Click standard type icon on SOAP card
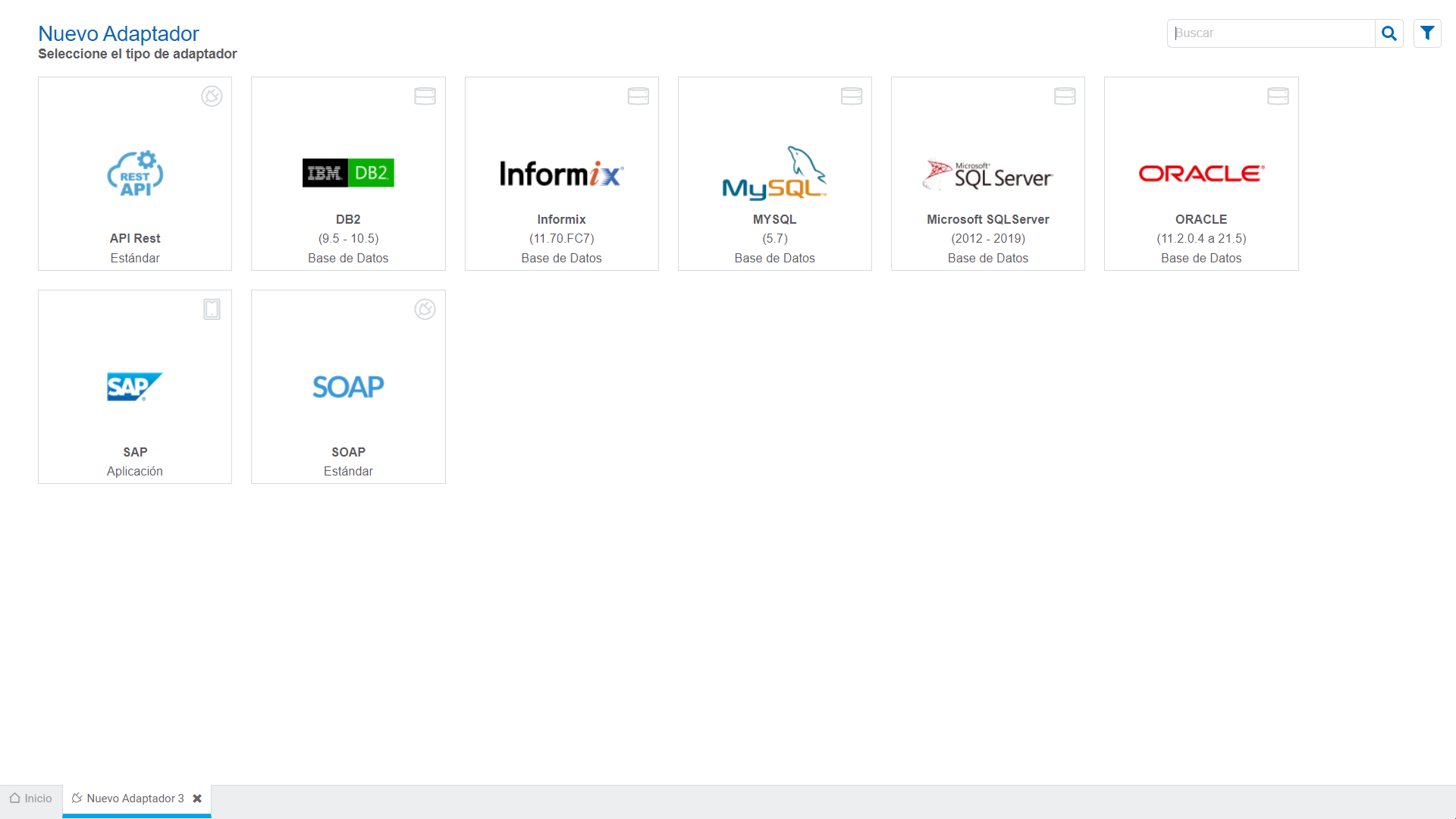The image size is (1456, 819). [x=425, y=309]
